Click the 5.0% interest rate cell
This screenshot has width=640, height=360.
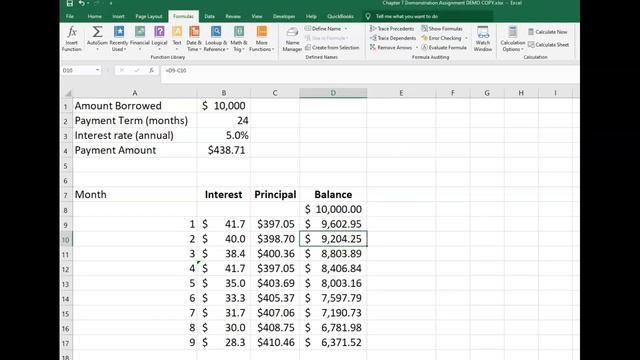(224, 135)
